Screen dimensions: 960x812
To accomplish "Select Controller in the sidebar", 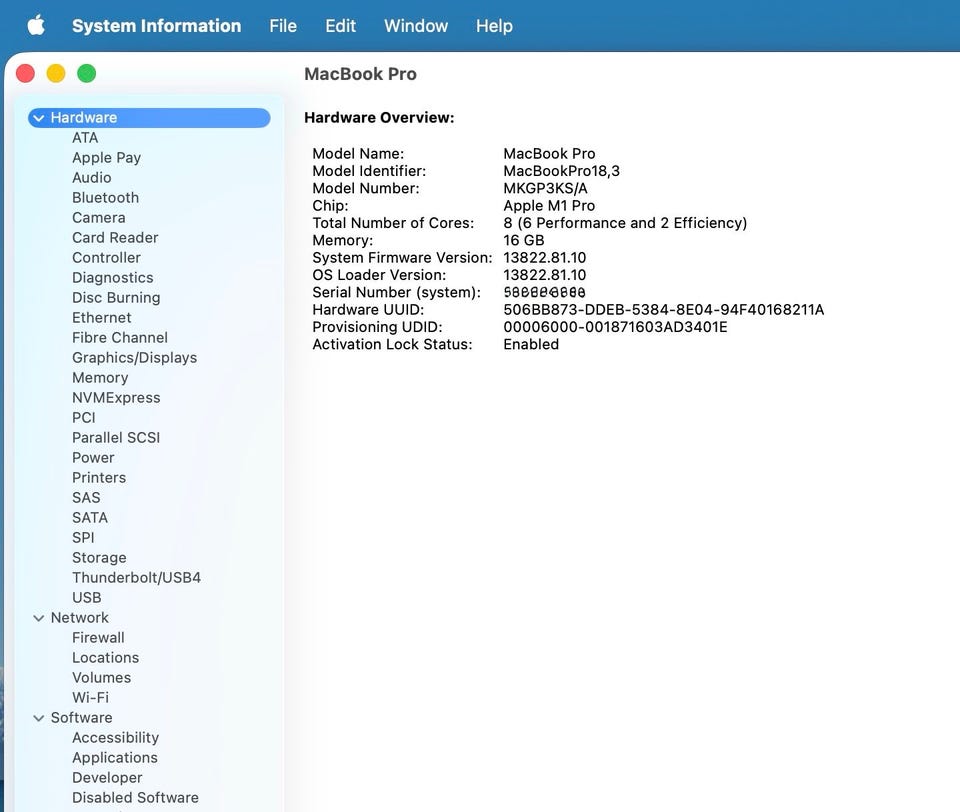I will click(x=107, y=258).
